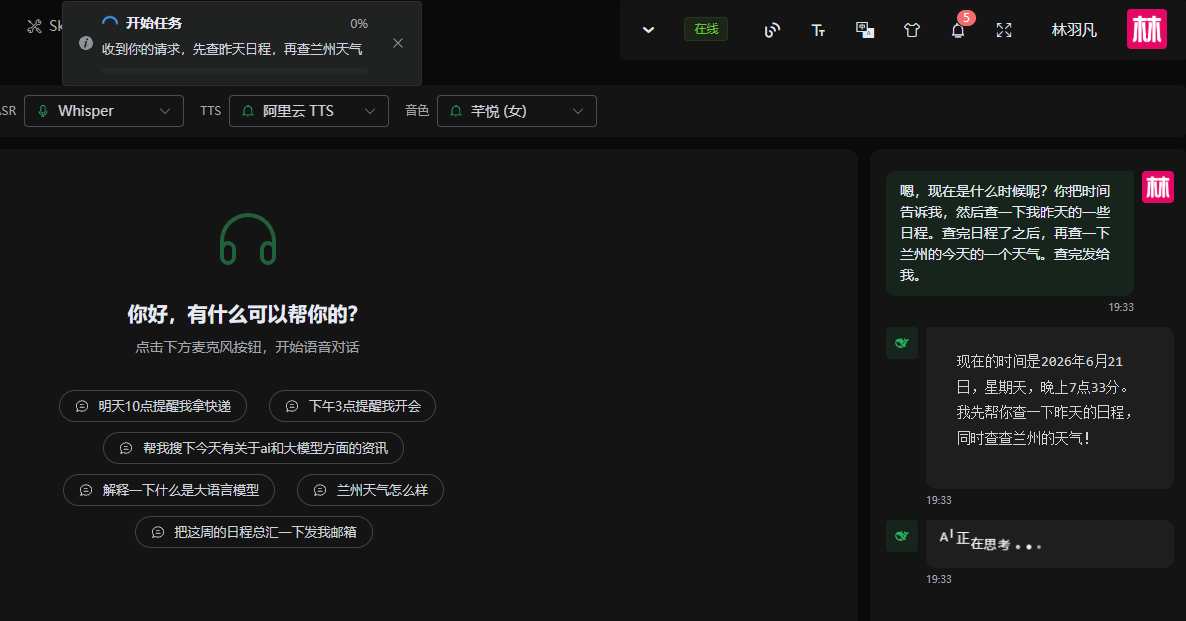1186x621 pixels.
Task: Click the AI正在思考 message bubble
Action: click(1050, 544)
